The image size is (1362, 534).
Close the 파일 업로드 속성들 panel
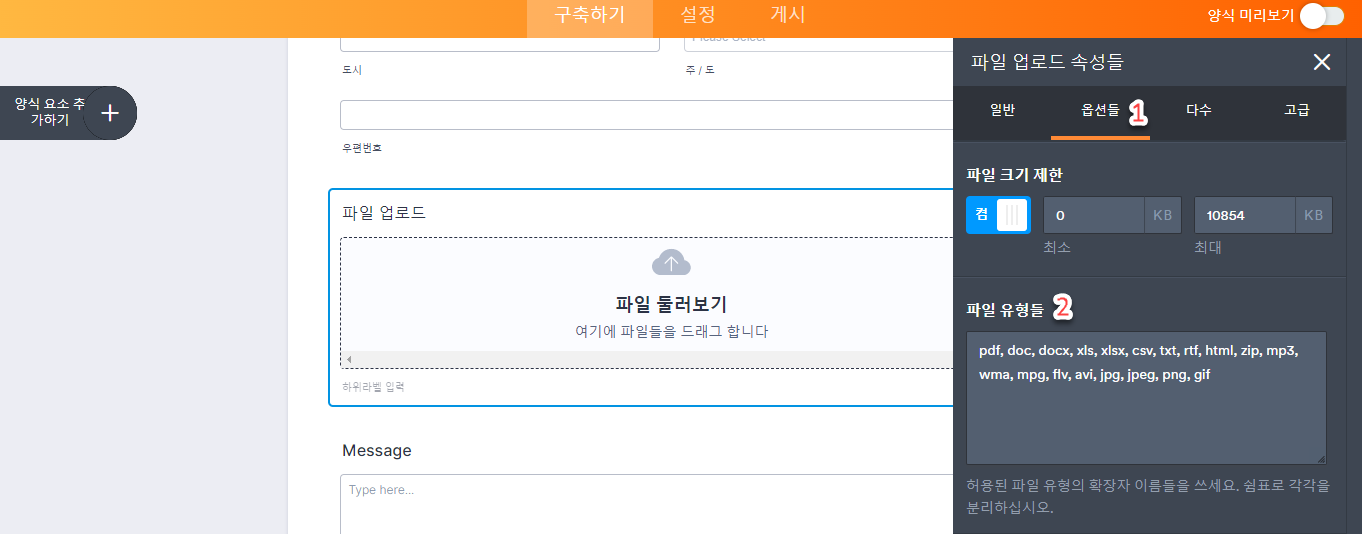[x=1321, y=62]
